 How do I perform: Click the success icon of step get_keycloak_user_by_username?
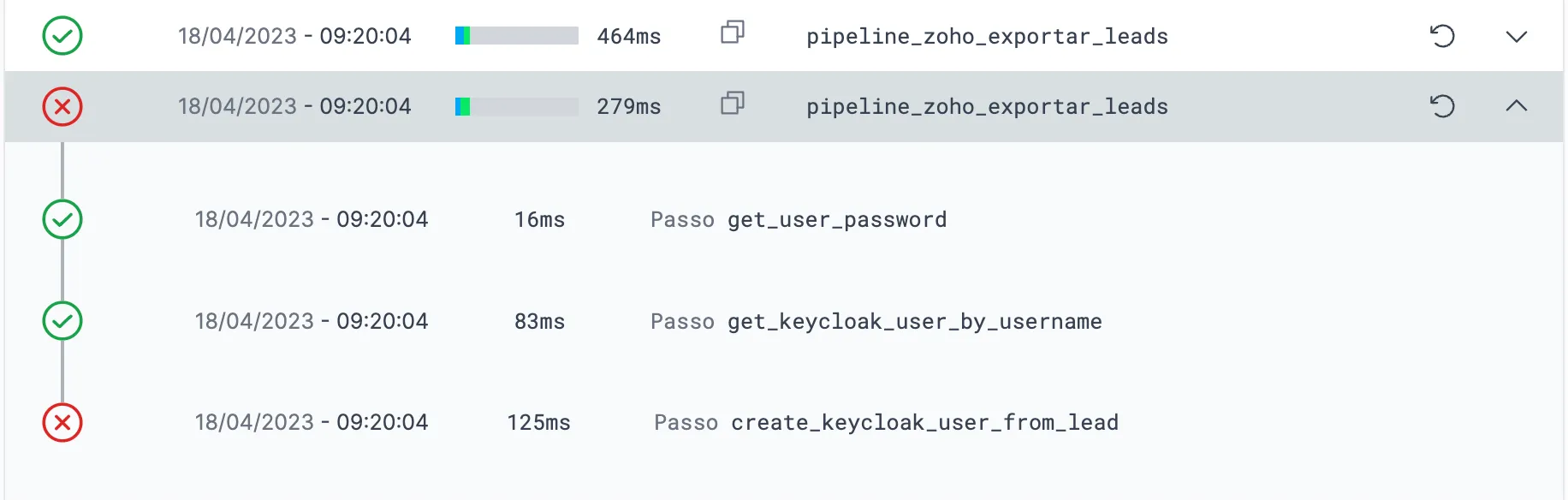62,321
